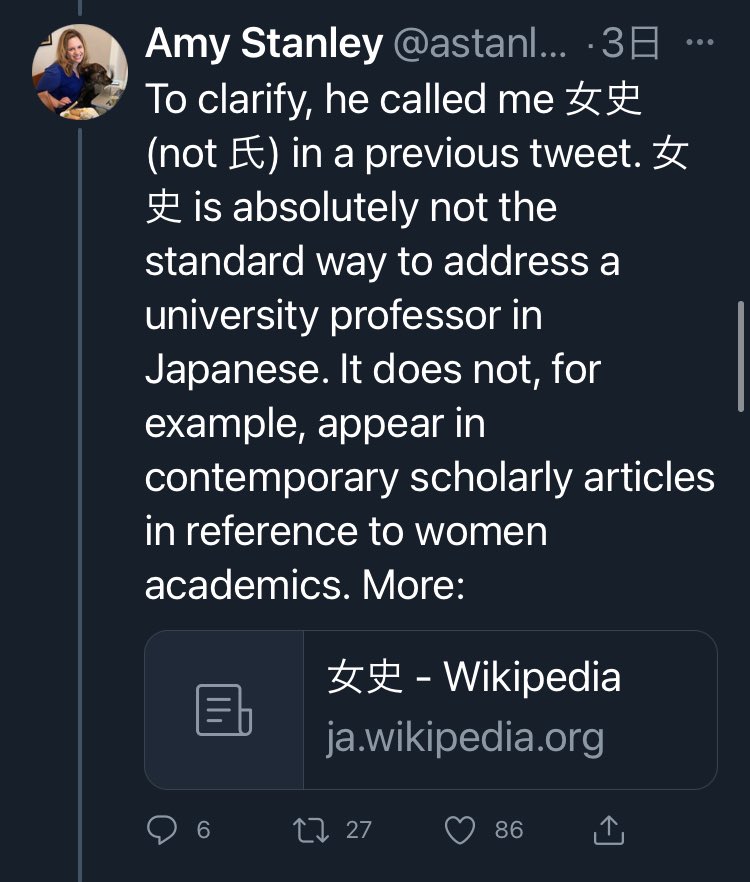Click the share upload icon
This screenshot has height=882, width=750.
click(608, 829)
